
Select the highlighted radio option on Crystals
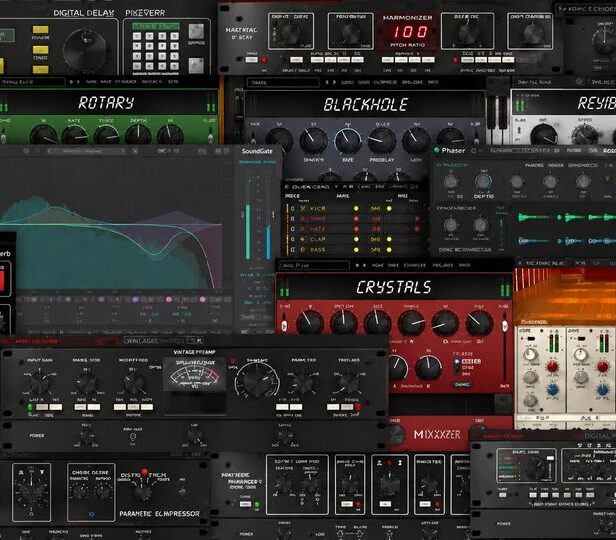point(457,361)
